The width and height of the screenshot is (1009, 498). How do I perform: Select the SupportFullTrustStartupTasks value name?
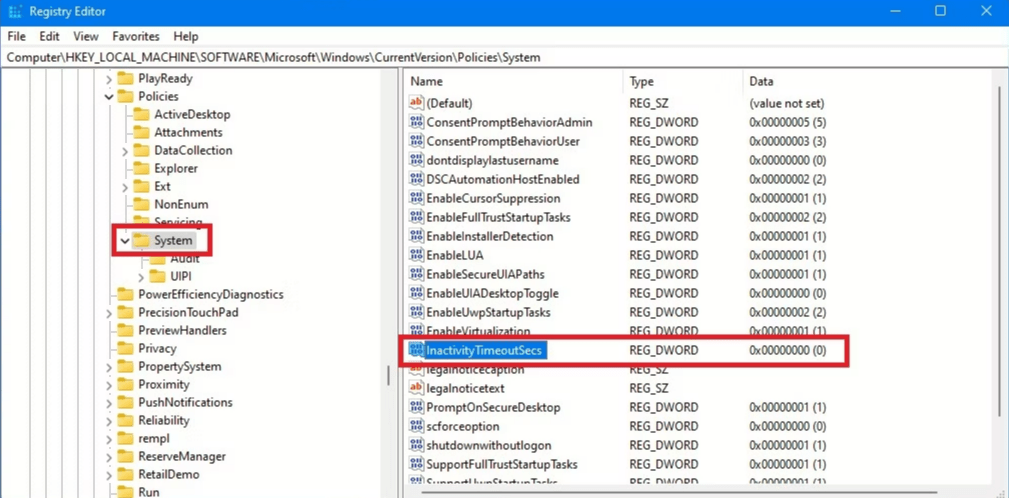(502, 465)
